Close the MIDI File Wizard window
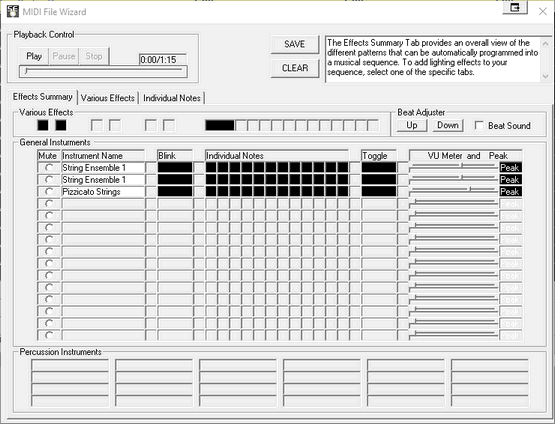555x424 pixels. pyautogui.click(x=543, y=11)
